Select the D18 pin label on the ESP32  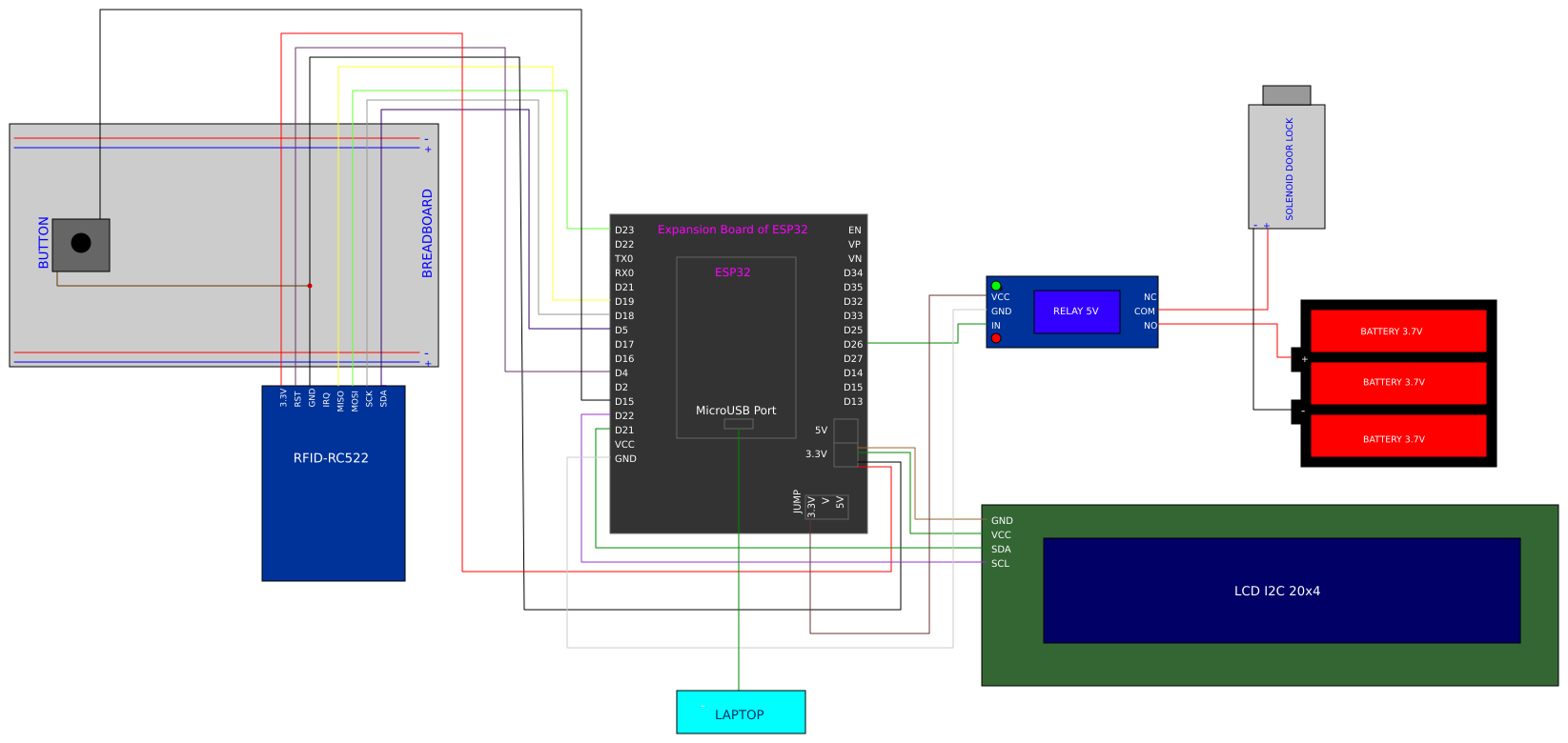[x=624, y=316]
